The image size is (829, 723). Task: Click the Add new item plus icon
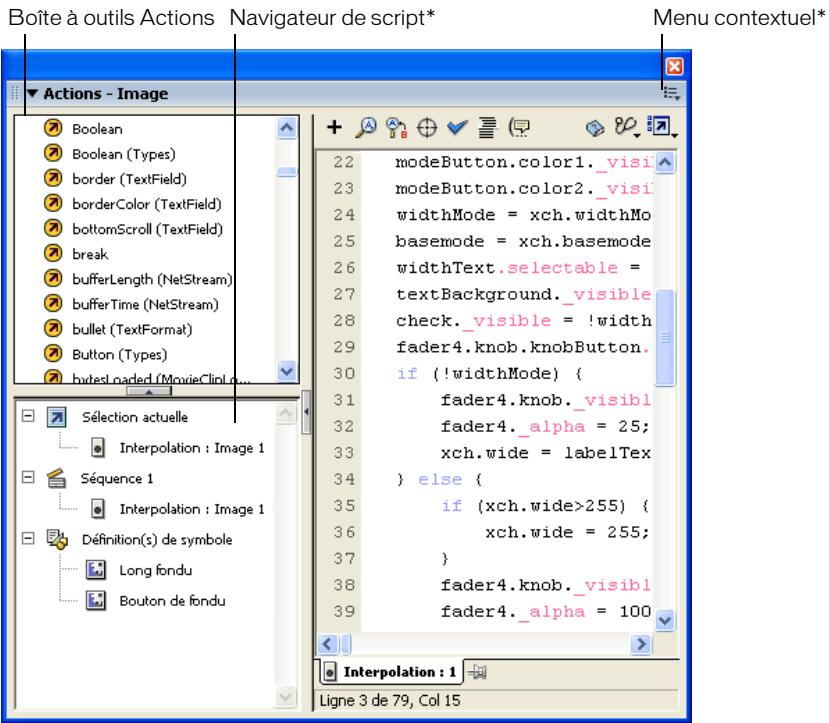334,127
